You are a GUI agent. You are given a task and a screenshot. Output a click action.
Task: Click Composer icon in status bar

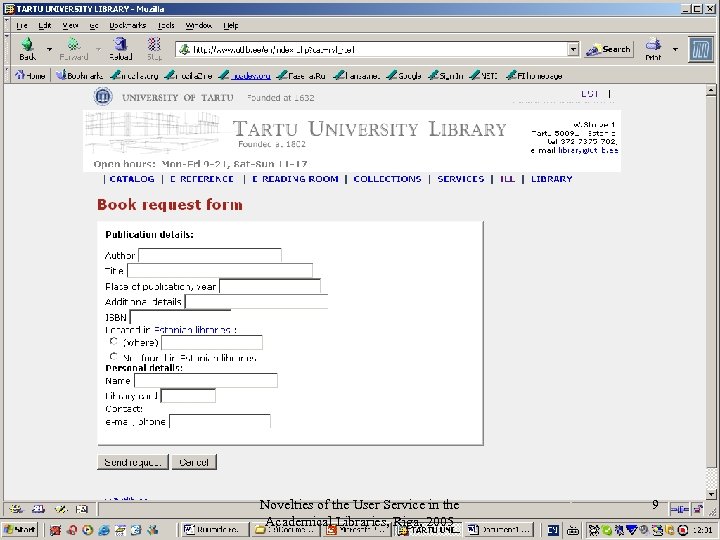pos(60,508)
